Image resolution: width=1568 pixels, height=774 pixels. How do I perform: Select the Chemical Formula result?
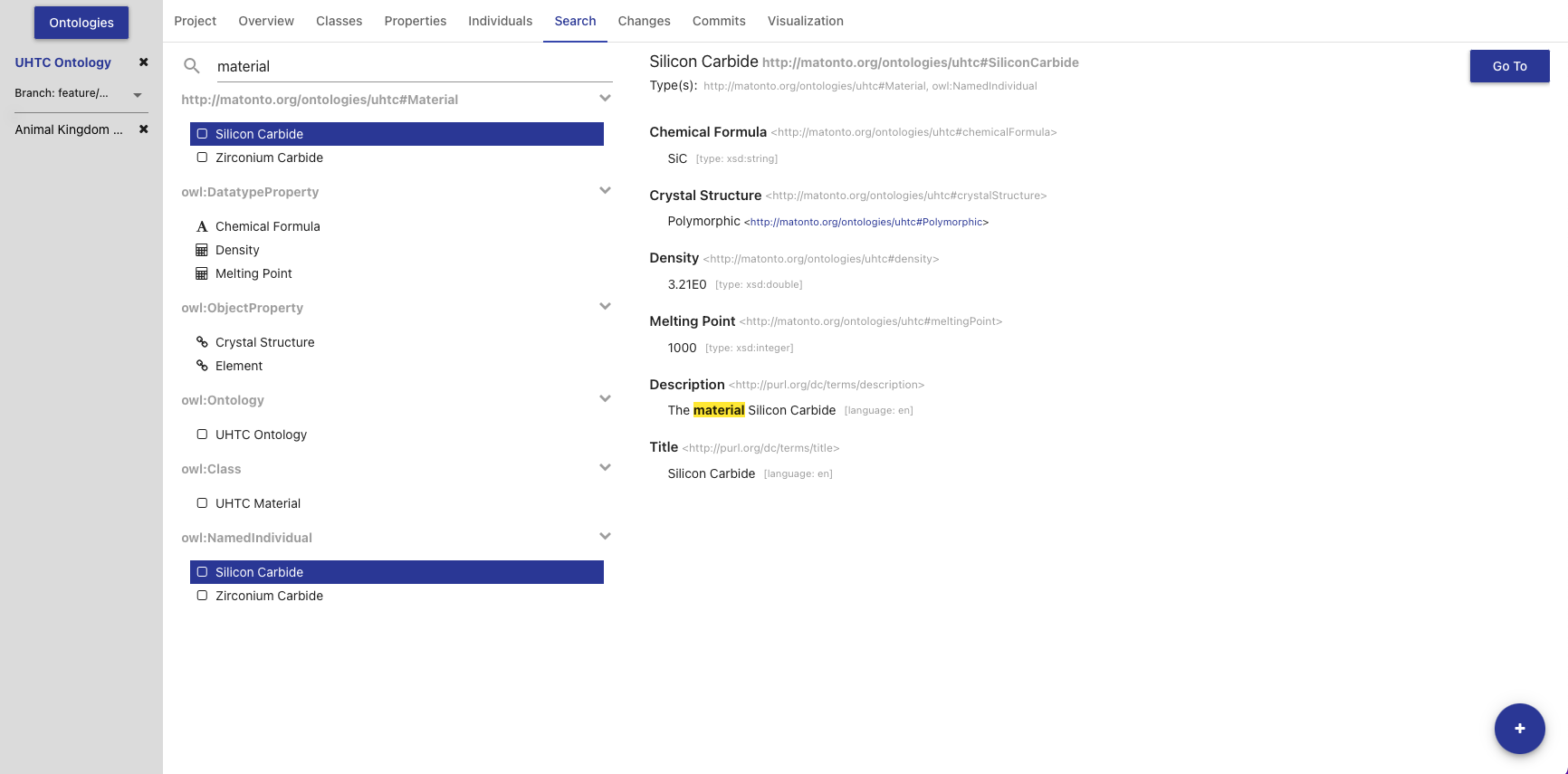[x=397, y=226]
